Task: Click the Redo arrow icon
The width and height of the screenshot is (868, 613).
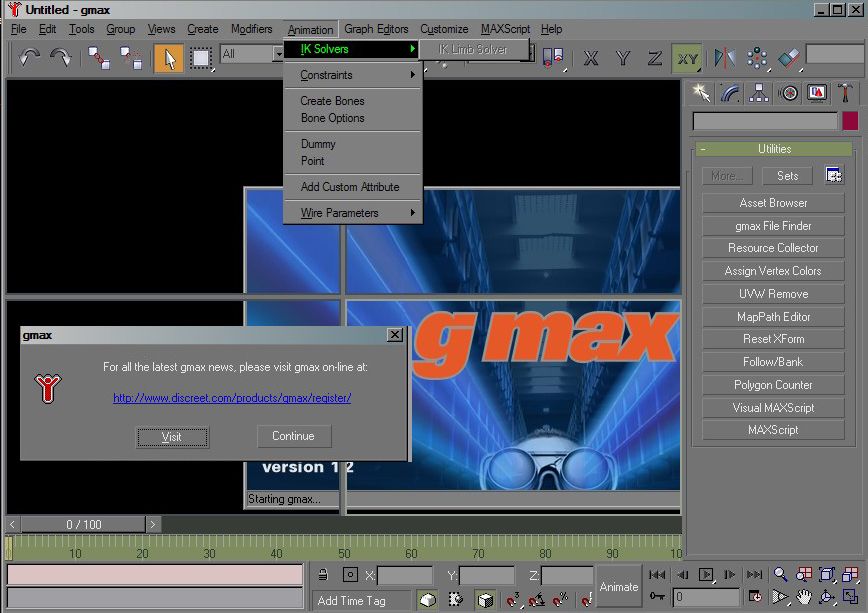Action: [x=60, y=58]
